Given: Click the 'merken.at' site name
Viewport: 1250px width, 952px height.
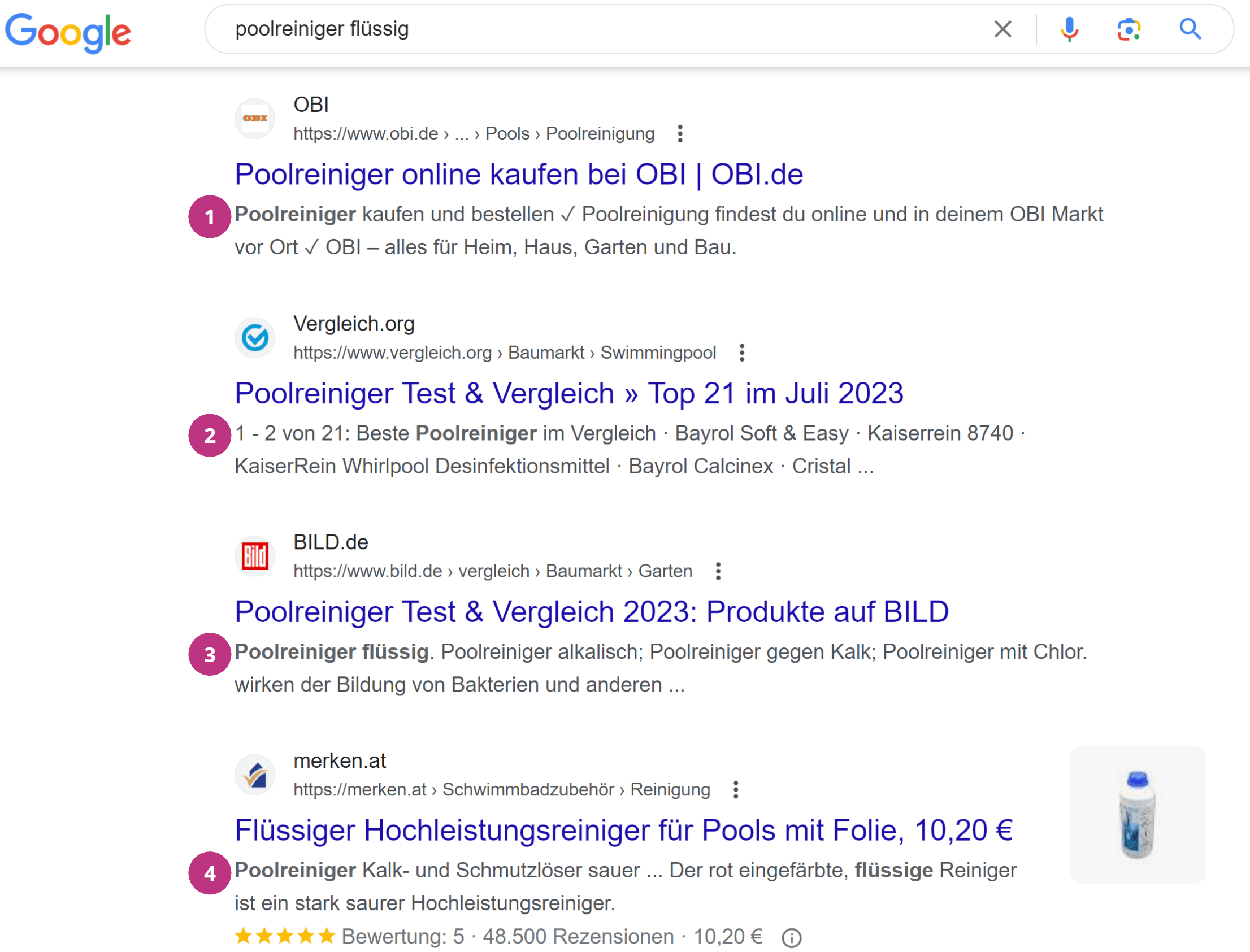Looking at the screenshot, I should (340, 760).
